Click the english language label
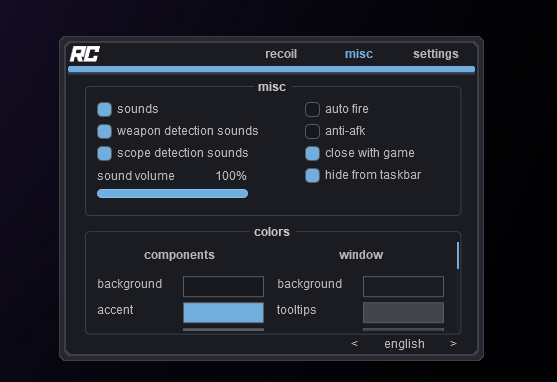The image size is (557, 382). (x=404, y=344)
